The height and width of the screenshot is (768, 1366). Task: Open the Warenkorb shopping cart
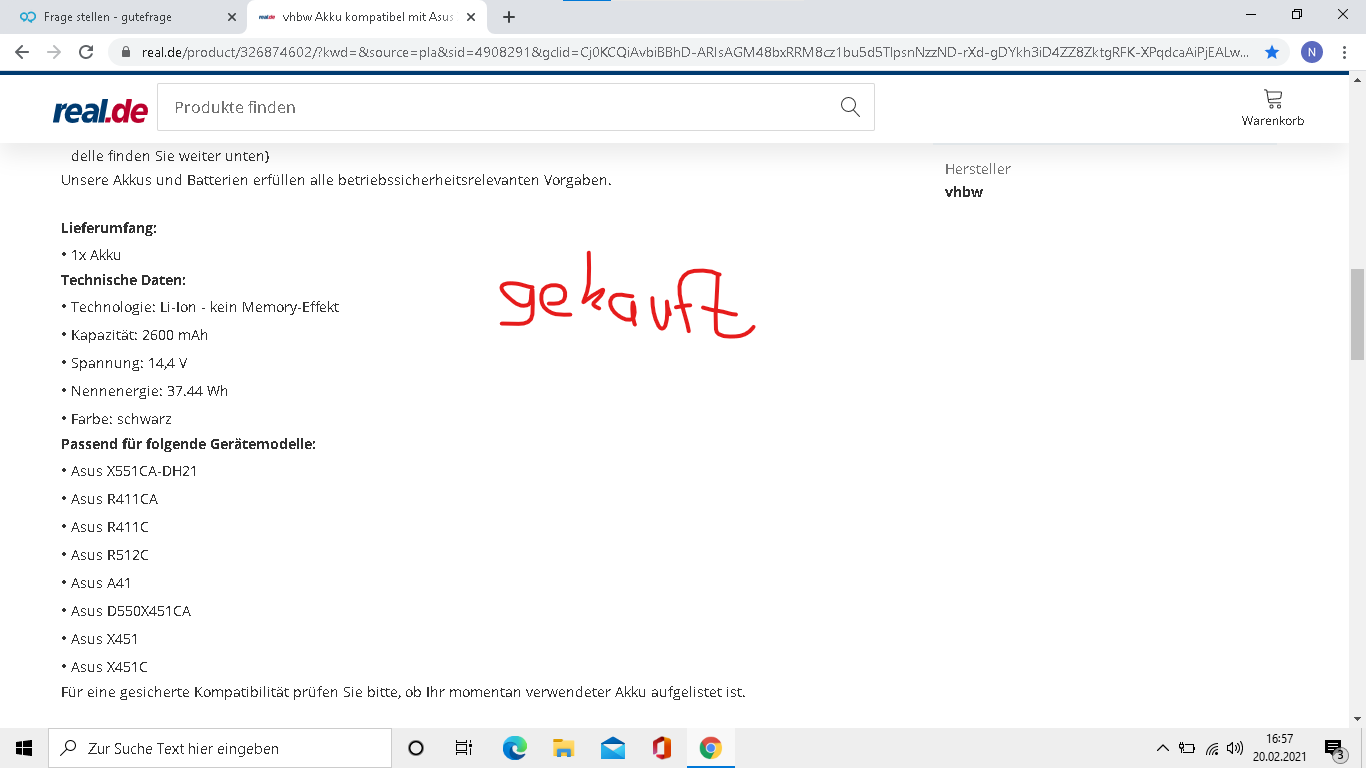[x=1273, y=107]
